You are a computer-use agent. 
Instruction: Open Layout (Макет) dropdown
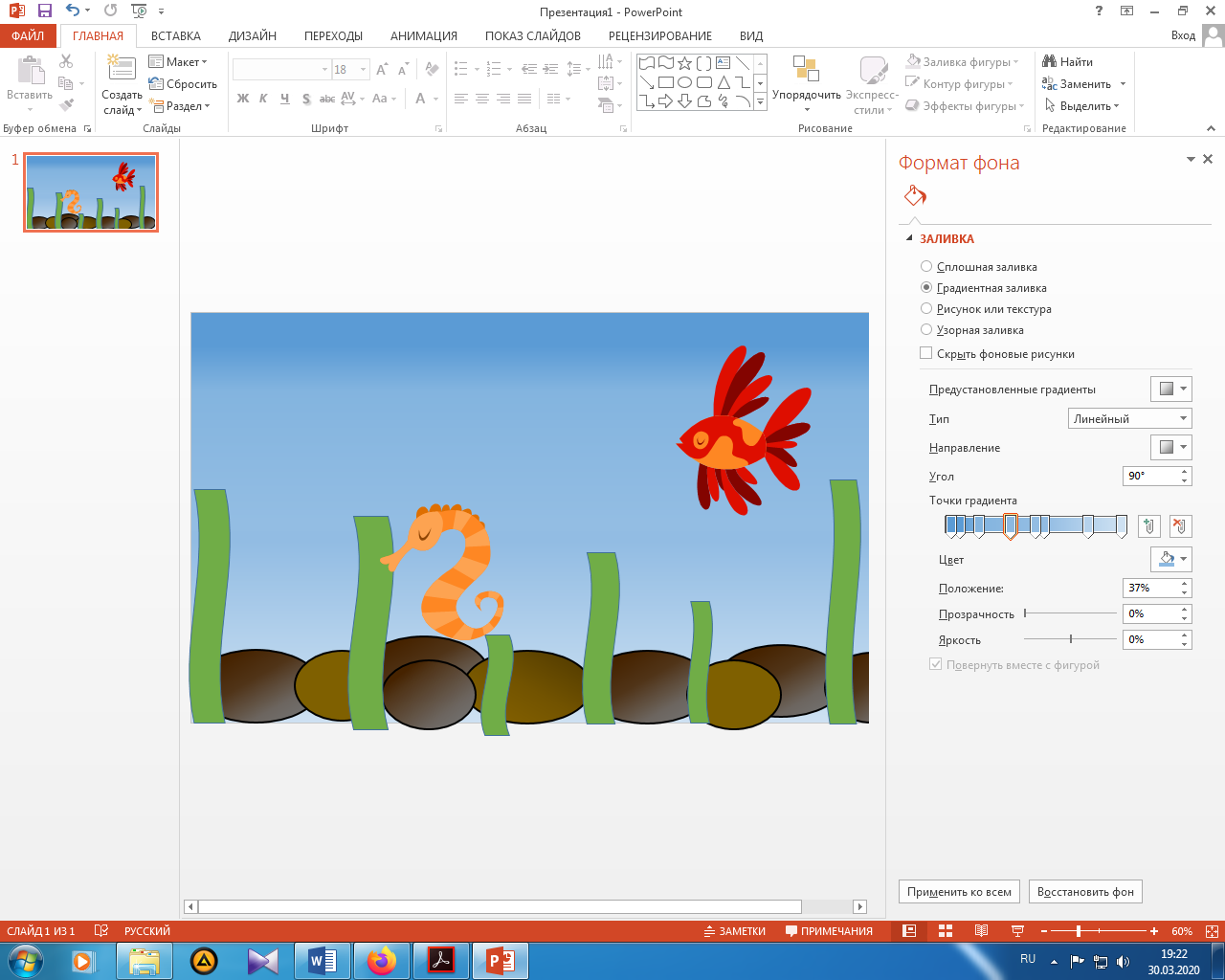(179, 62)
